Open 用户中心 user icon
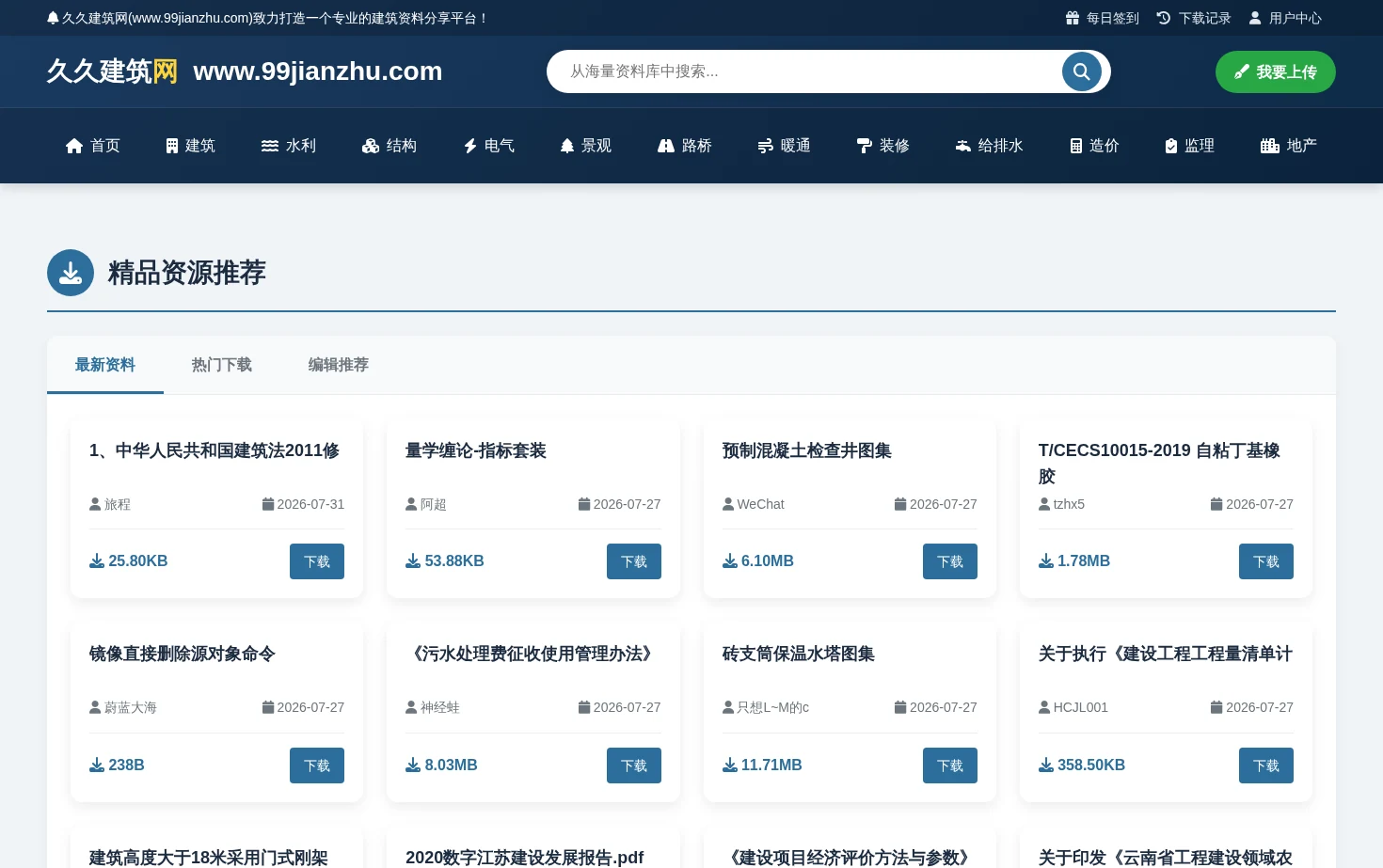The image size is (1383, 868). point(1255,18)
